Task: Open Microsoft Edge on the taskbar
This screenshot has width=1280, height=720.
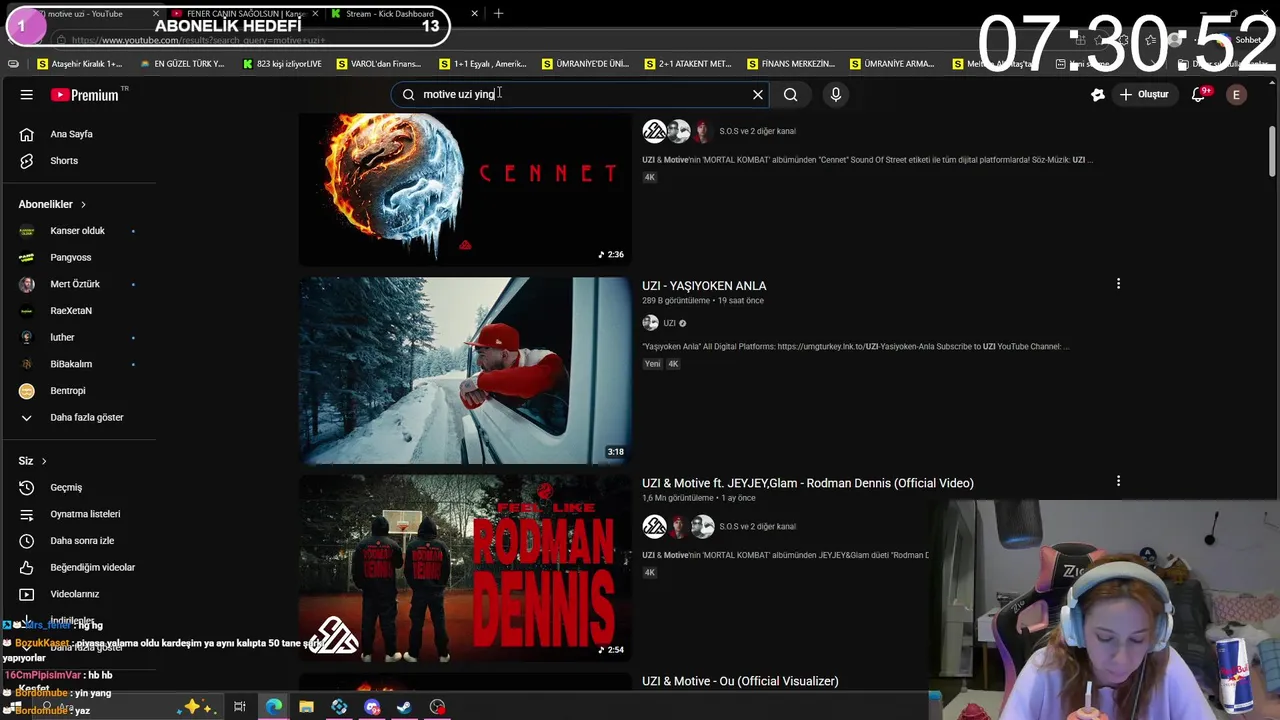Action: (273, 707)
